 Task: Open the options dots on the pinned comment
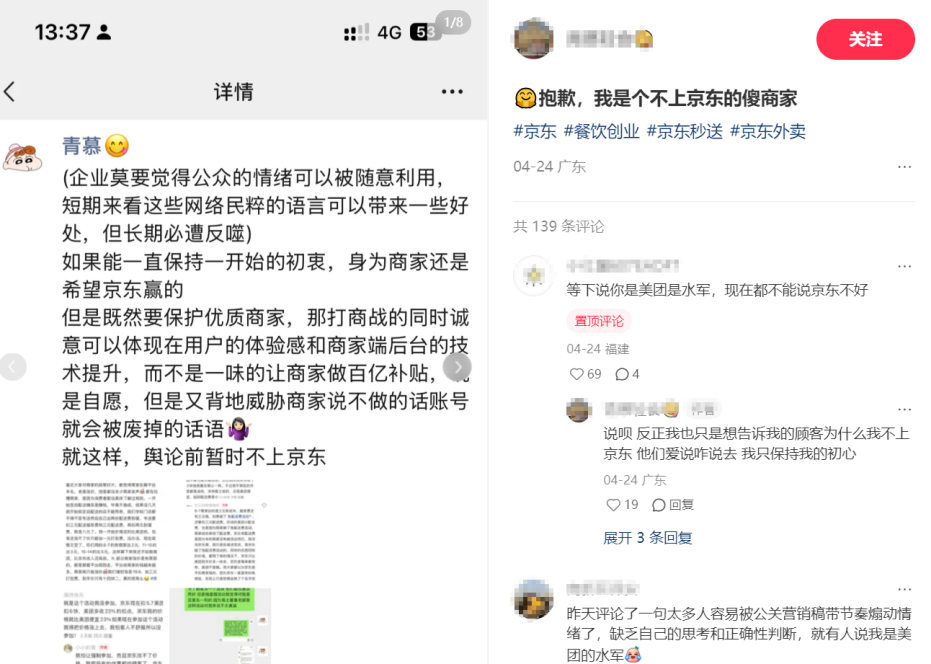click(904, 266)
